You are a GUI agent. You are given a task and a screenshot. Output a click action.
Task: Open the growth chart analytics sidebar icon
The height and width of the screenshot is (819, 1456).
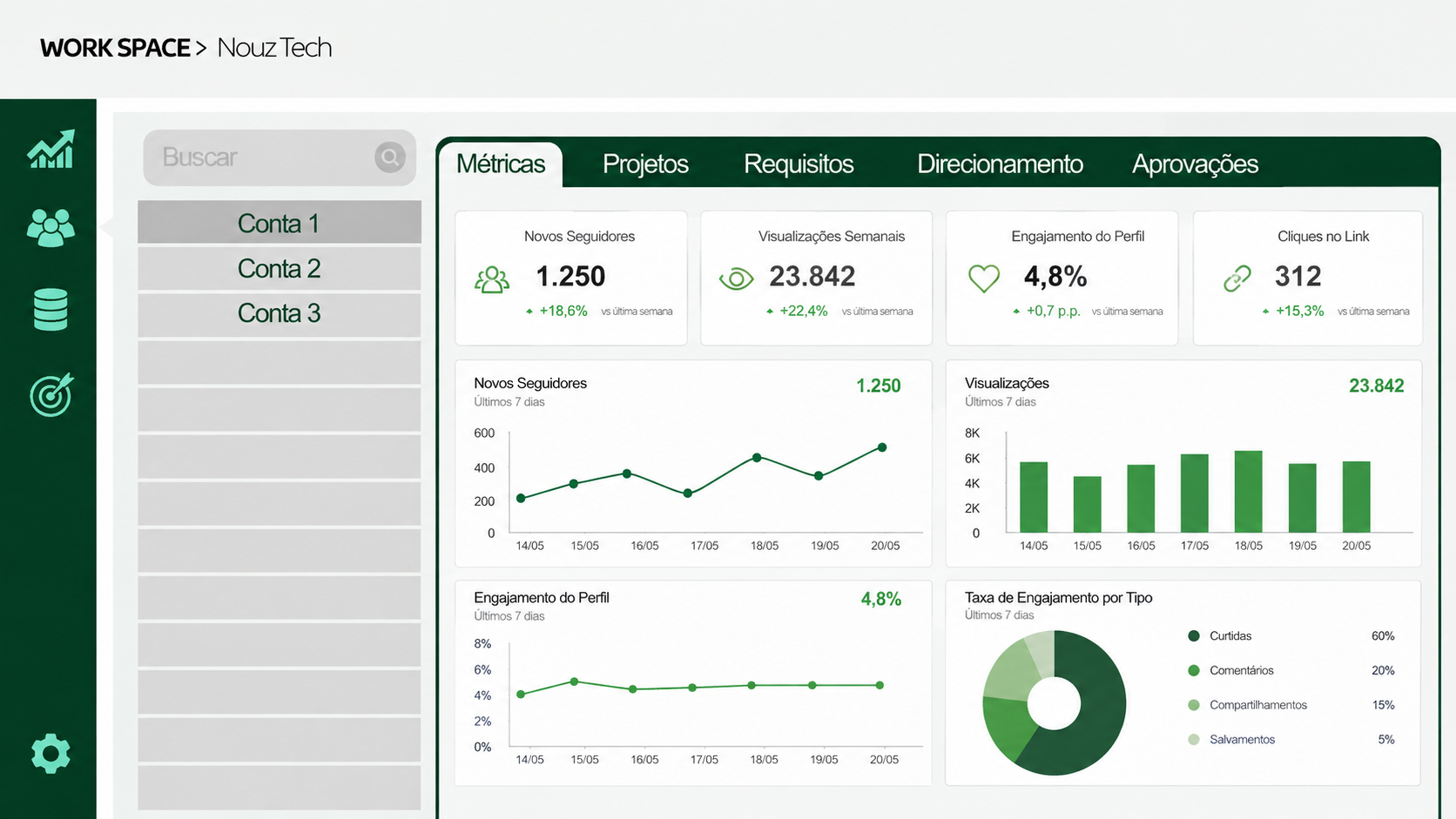click(x=51, y=149)
